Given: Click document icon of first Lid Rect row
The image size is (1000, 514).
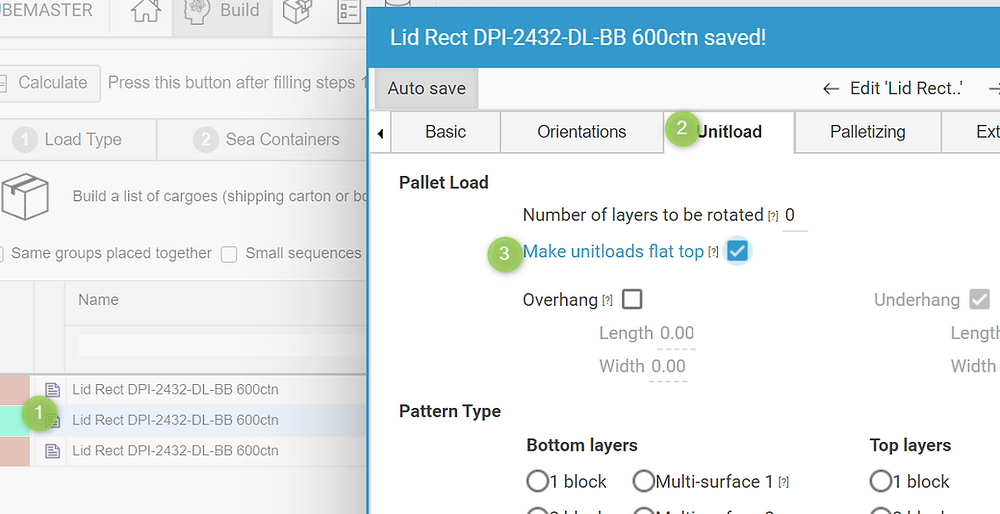Looking at the screenshot, I should (52, 390).
